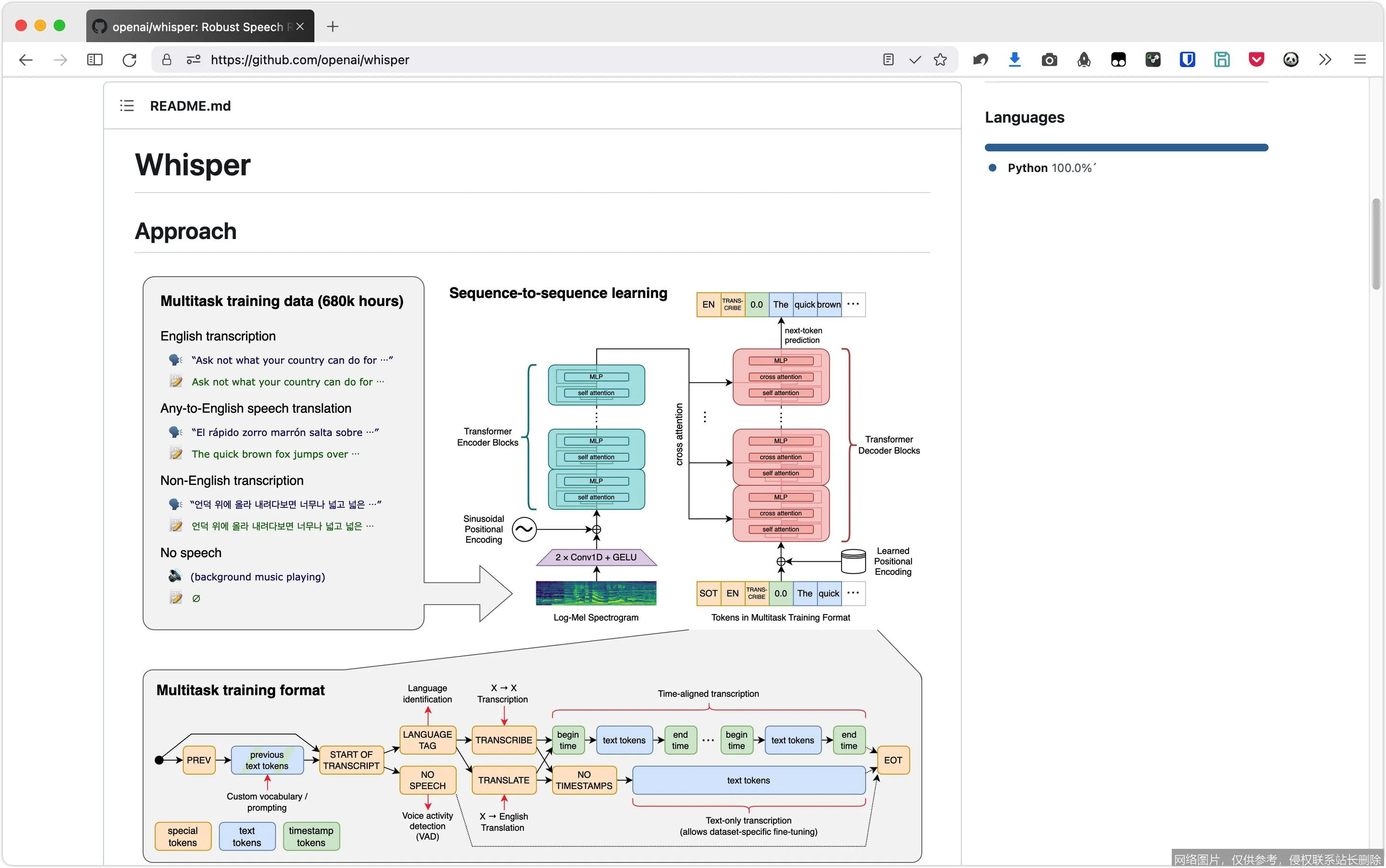This screenshot has height=868, width=1386.
Task: Click "Sinusoidal Positional Encoding" label
Action: coord(484,529)
